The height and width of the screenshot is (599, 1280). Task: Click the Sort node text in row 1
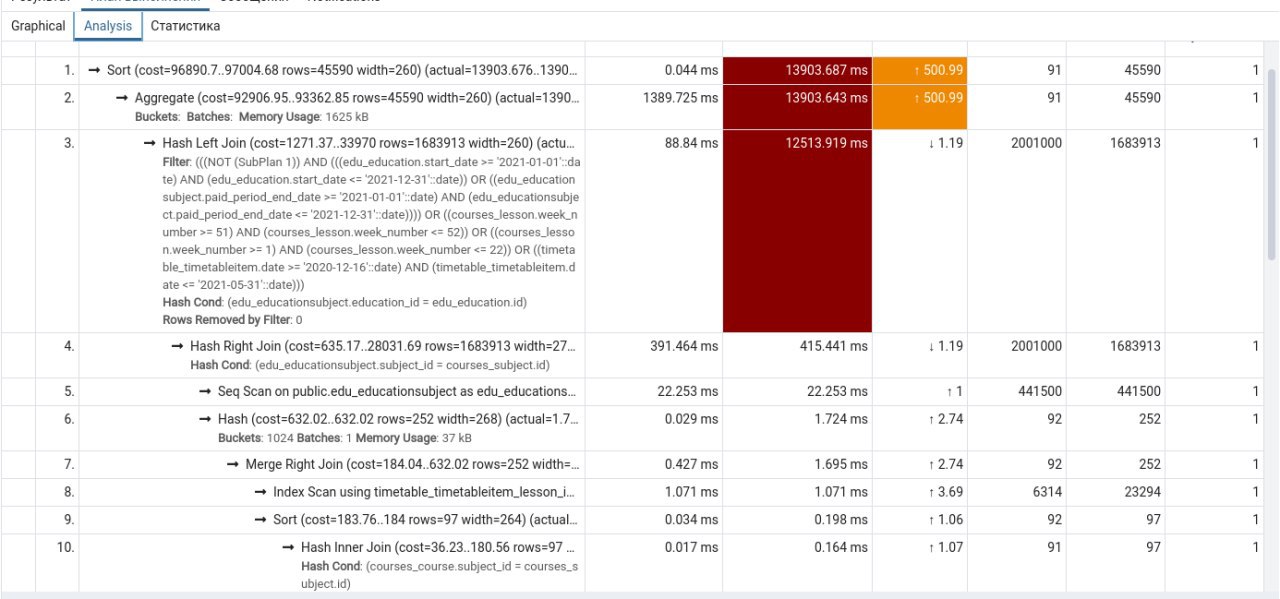(341, 71)
